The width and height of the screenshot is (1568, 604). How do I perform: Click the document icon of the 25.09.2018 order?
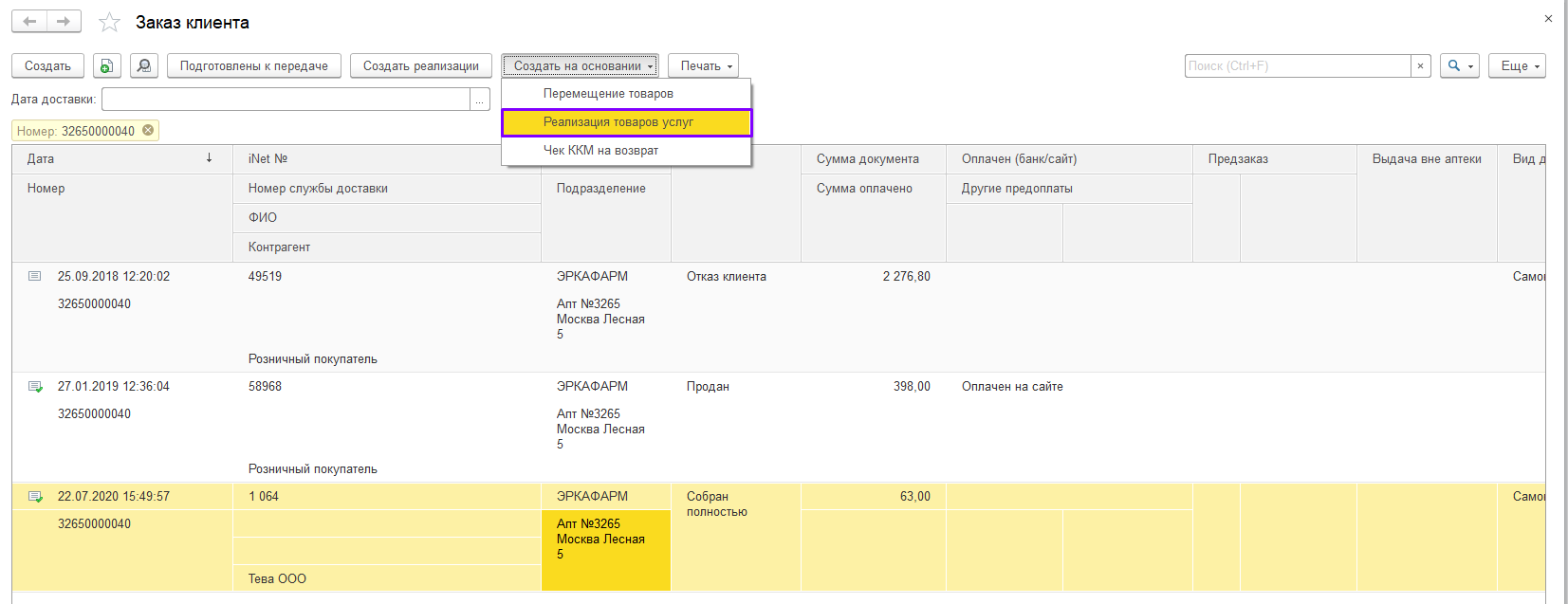tap(35, 276)
